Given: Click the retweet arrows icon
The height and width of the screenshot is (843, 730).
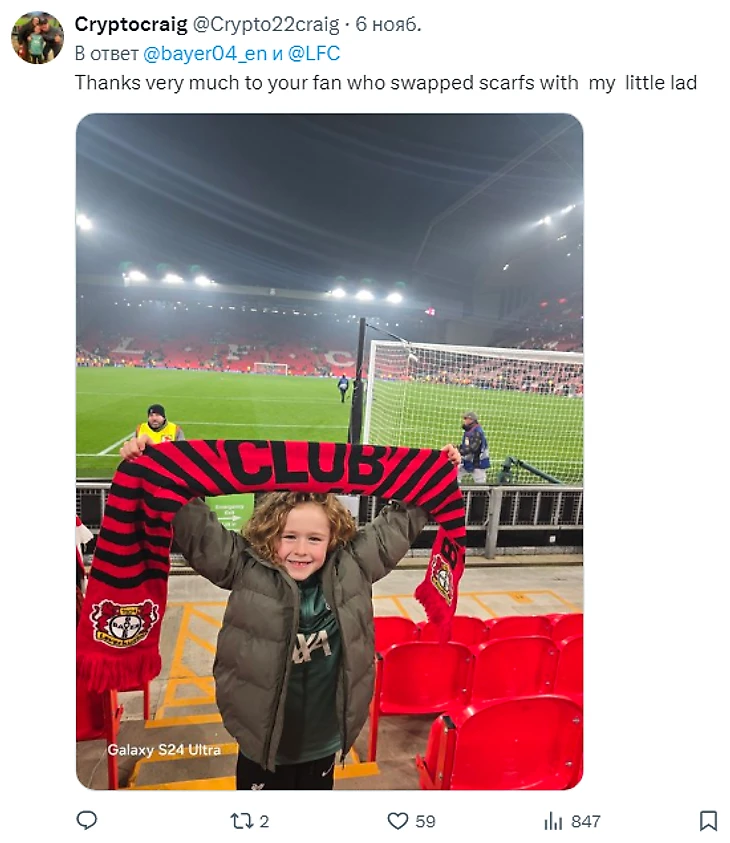Looking at the screenshot, I should point(240,821).
